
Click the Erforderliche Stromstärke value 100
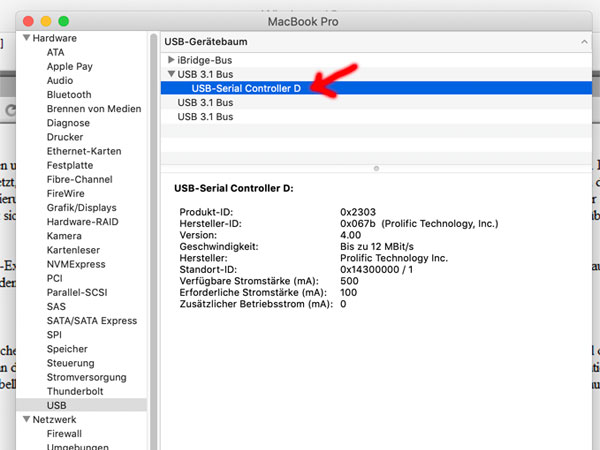tap(349, 292)
